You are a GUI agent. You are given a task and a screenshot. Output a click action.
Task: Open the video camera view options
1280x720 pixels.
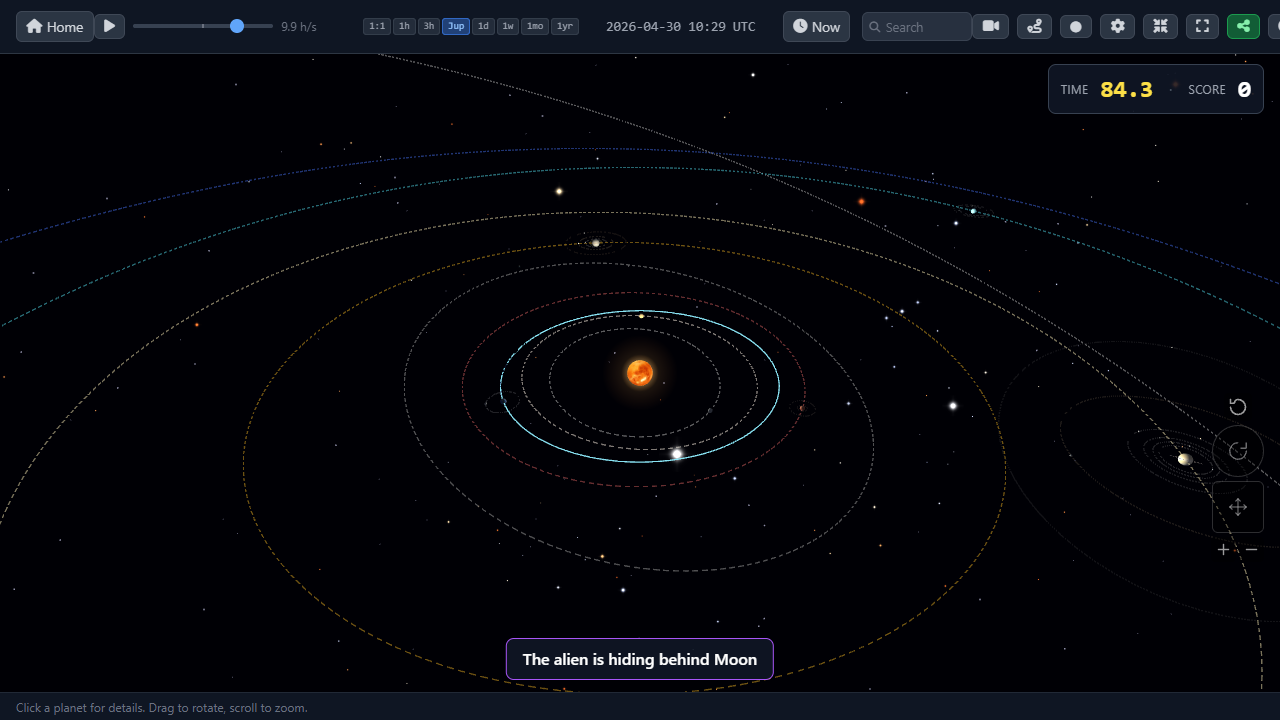(x=991, y=26)
